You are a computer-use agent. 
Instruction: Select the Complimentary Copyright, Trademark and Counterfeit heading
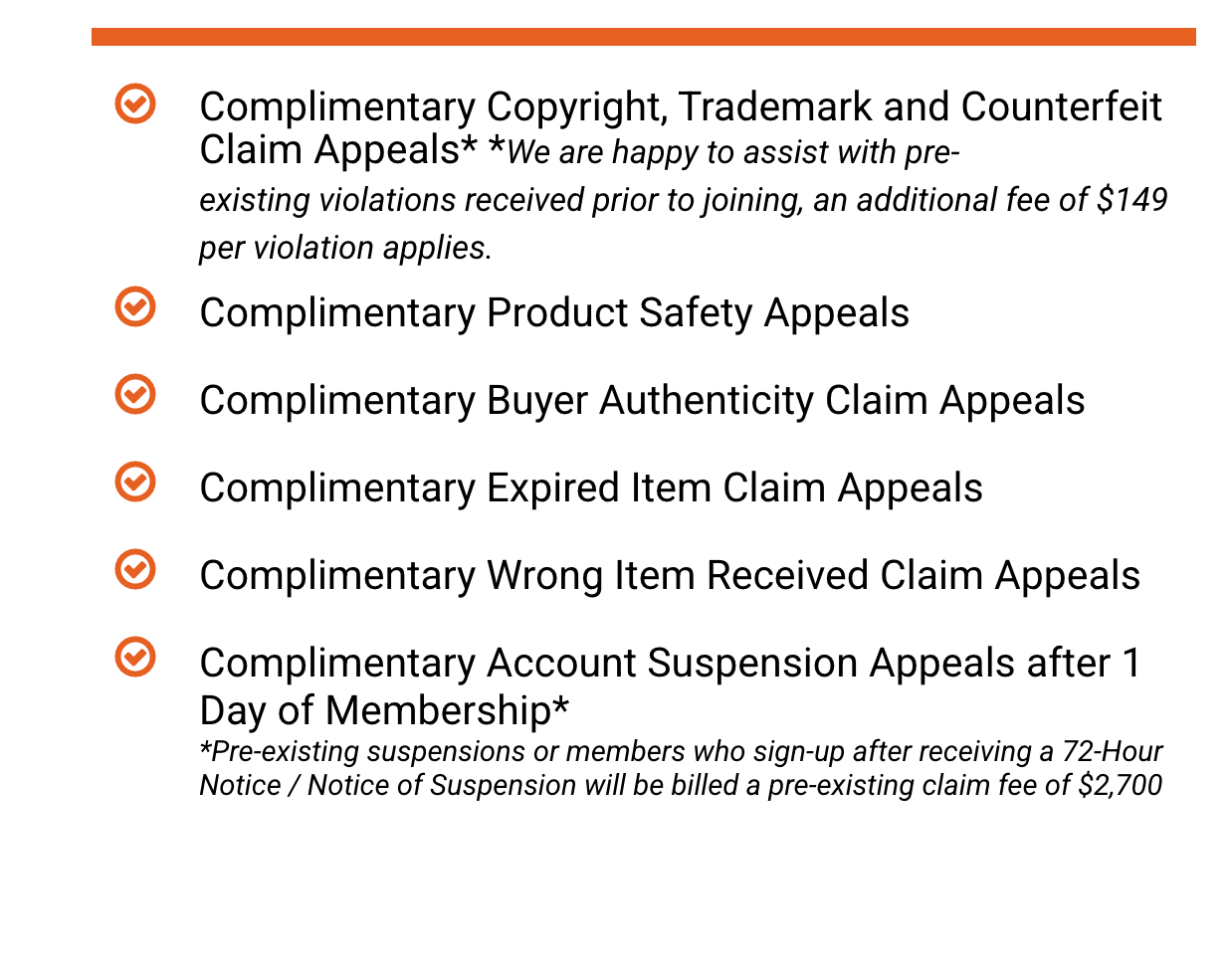[680, 106]
